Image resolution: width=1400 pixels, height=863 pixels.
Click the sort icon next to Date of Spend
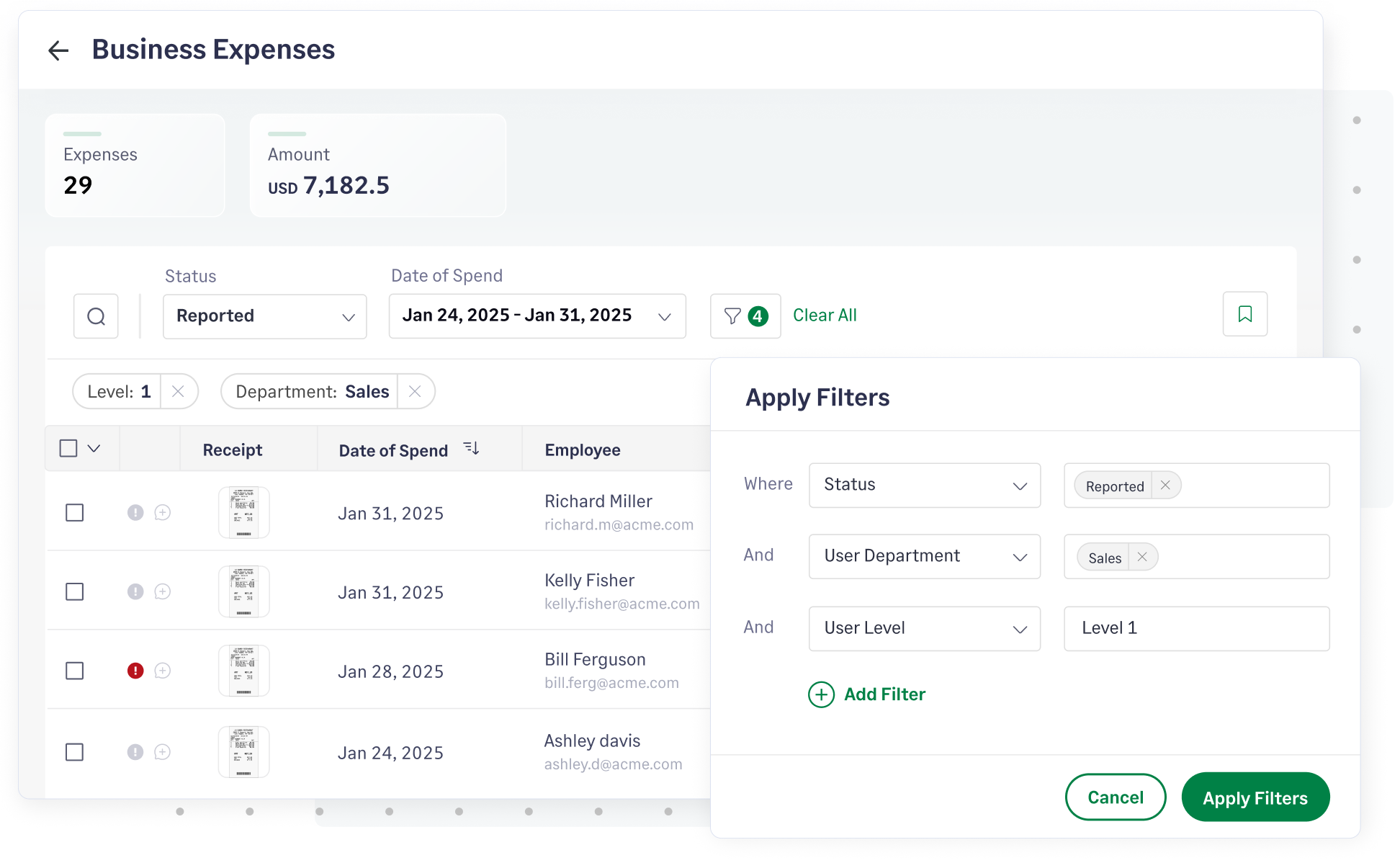[472, 449]
